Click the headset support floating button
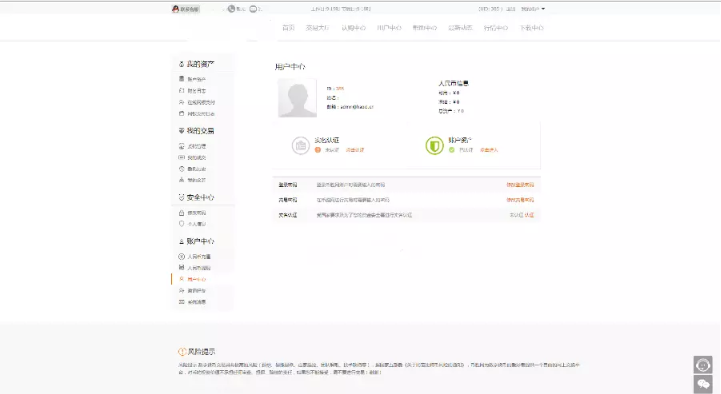This screenshot has height=394, width=721. [703, 365]
